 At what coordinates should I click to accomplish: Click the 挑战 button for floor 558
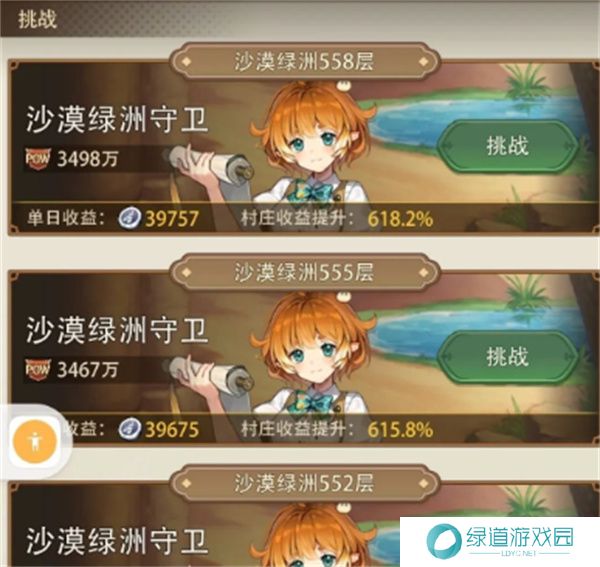coord(507,146)
